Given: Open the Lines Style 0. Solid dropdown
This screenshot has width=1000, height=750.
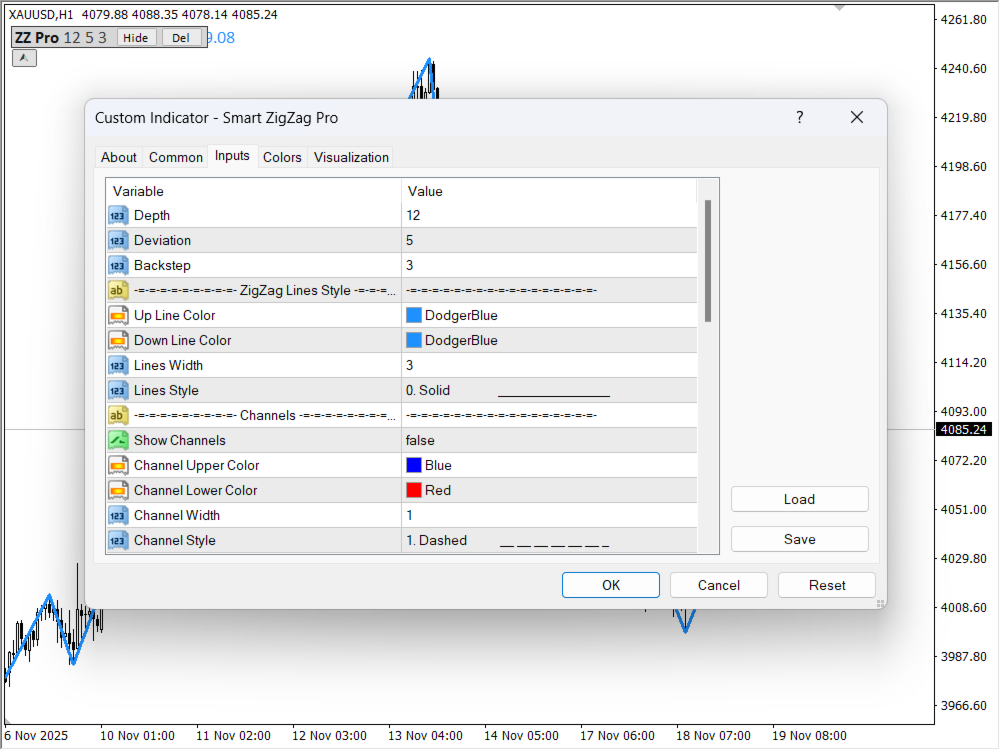Looking at the screenshot, I should tap(549, 390).
